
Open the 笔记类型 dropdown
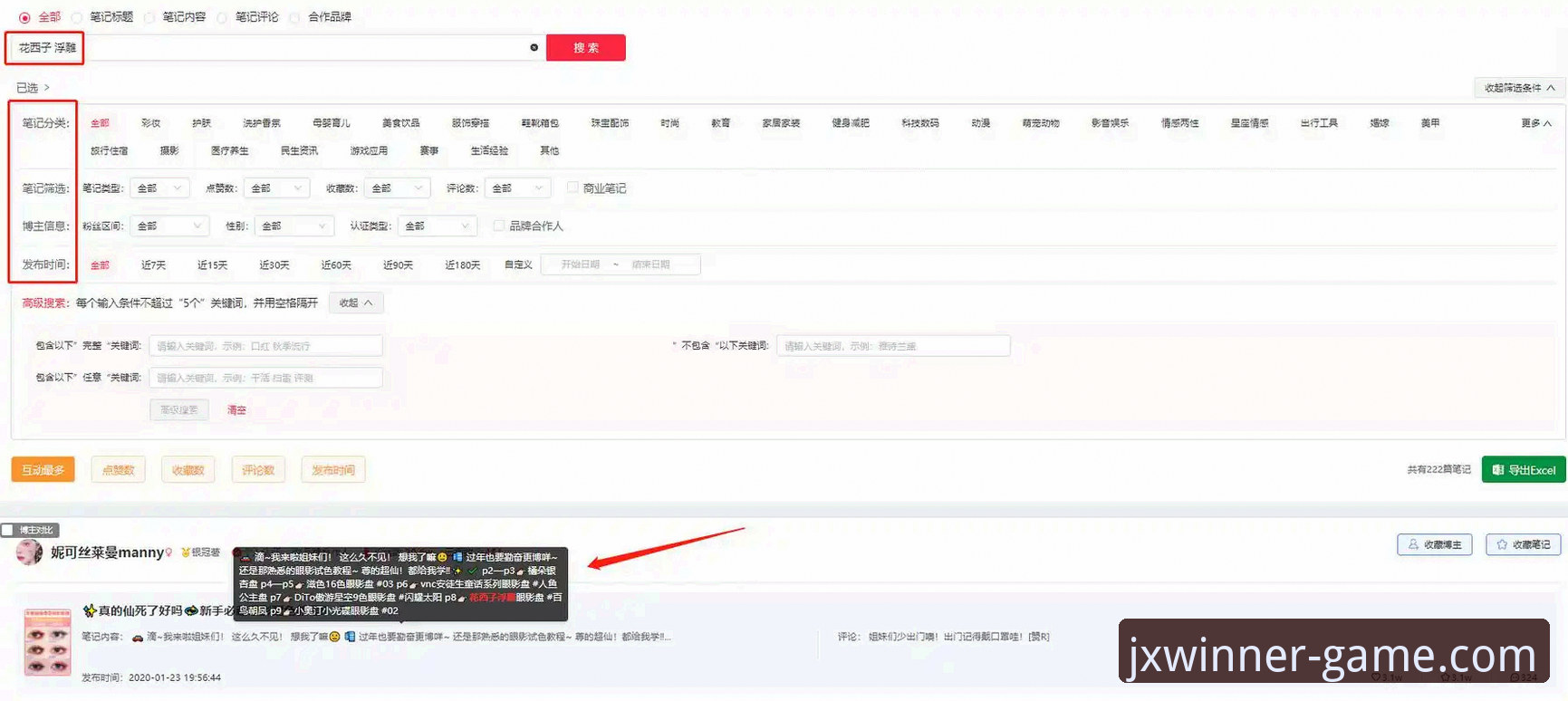point(159,187)
